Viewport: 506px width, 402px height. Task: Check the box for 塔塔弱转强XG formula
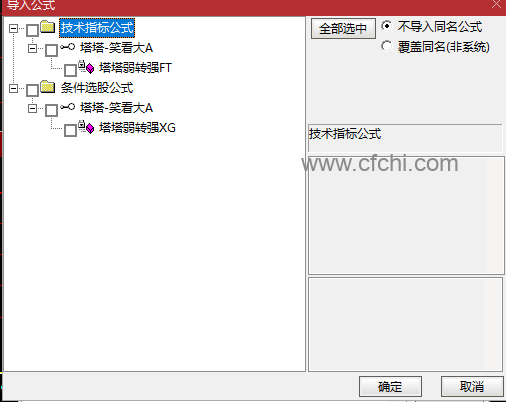point(70,130)
